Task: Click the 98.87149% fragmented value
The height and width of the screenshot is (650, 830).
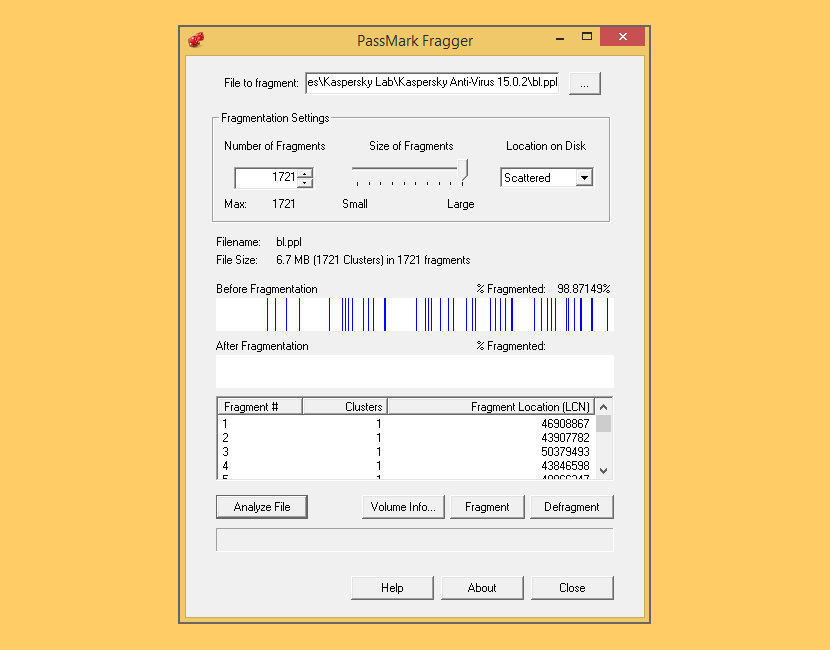Action: click(583, 289)
